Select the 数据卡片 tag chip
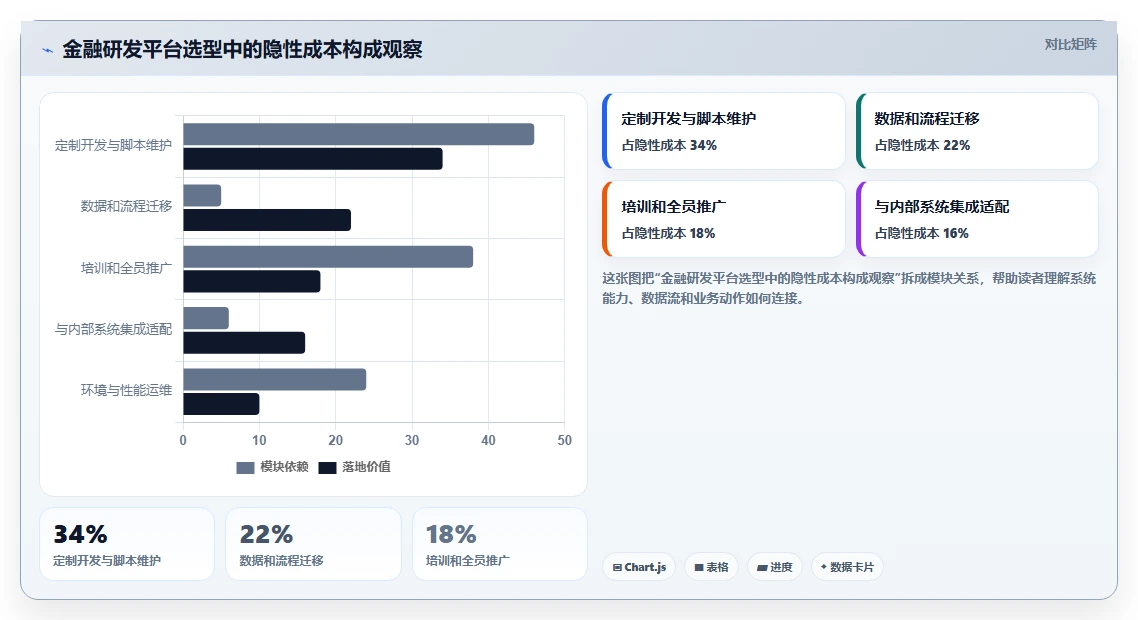The image size is (1138, 620). click(847, 567)
